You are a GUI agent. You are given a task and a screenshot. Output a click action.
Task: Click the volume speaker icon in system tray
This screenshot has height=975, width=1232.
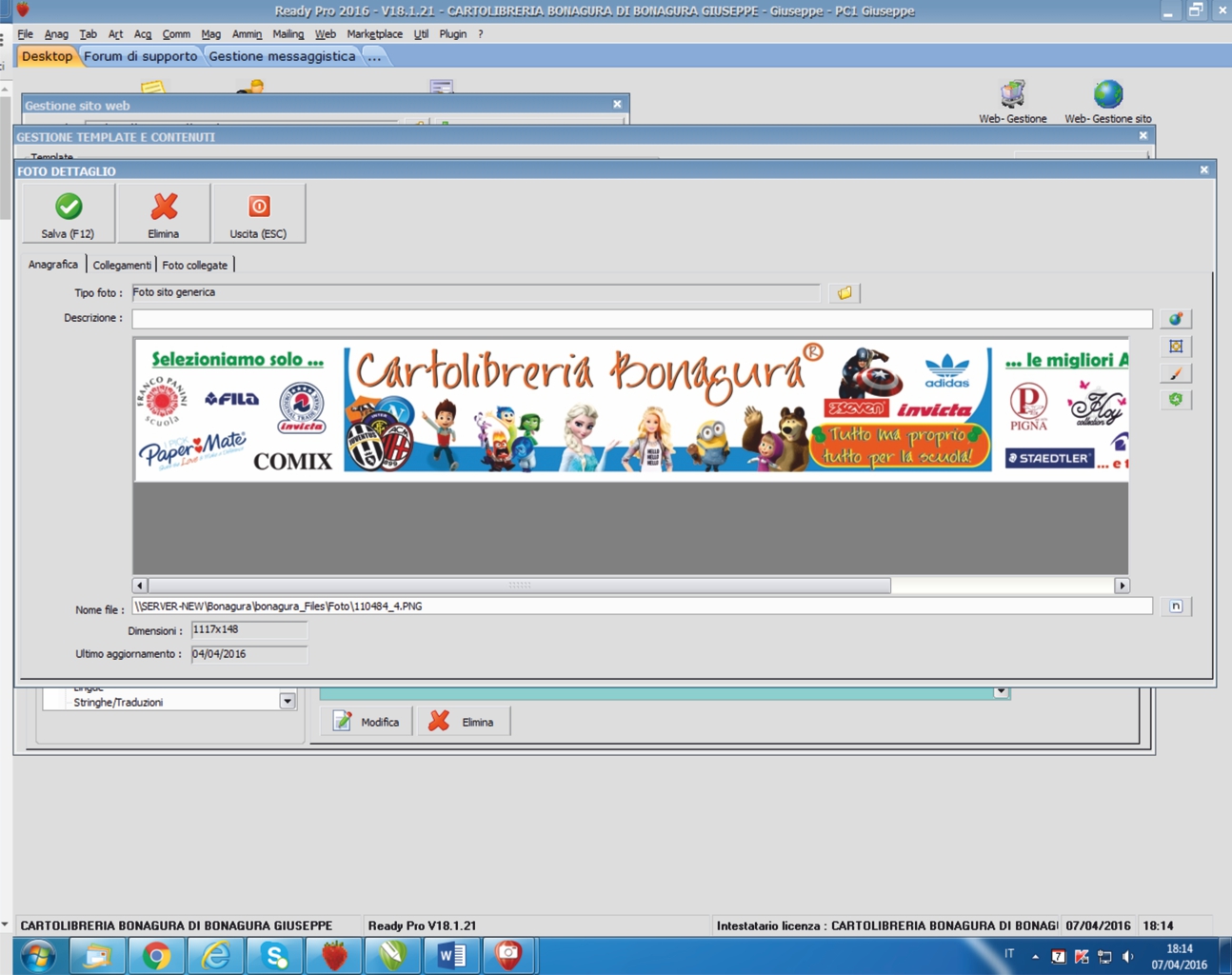click(x=1127, y=956)
